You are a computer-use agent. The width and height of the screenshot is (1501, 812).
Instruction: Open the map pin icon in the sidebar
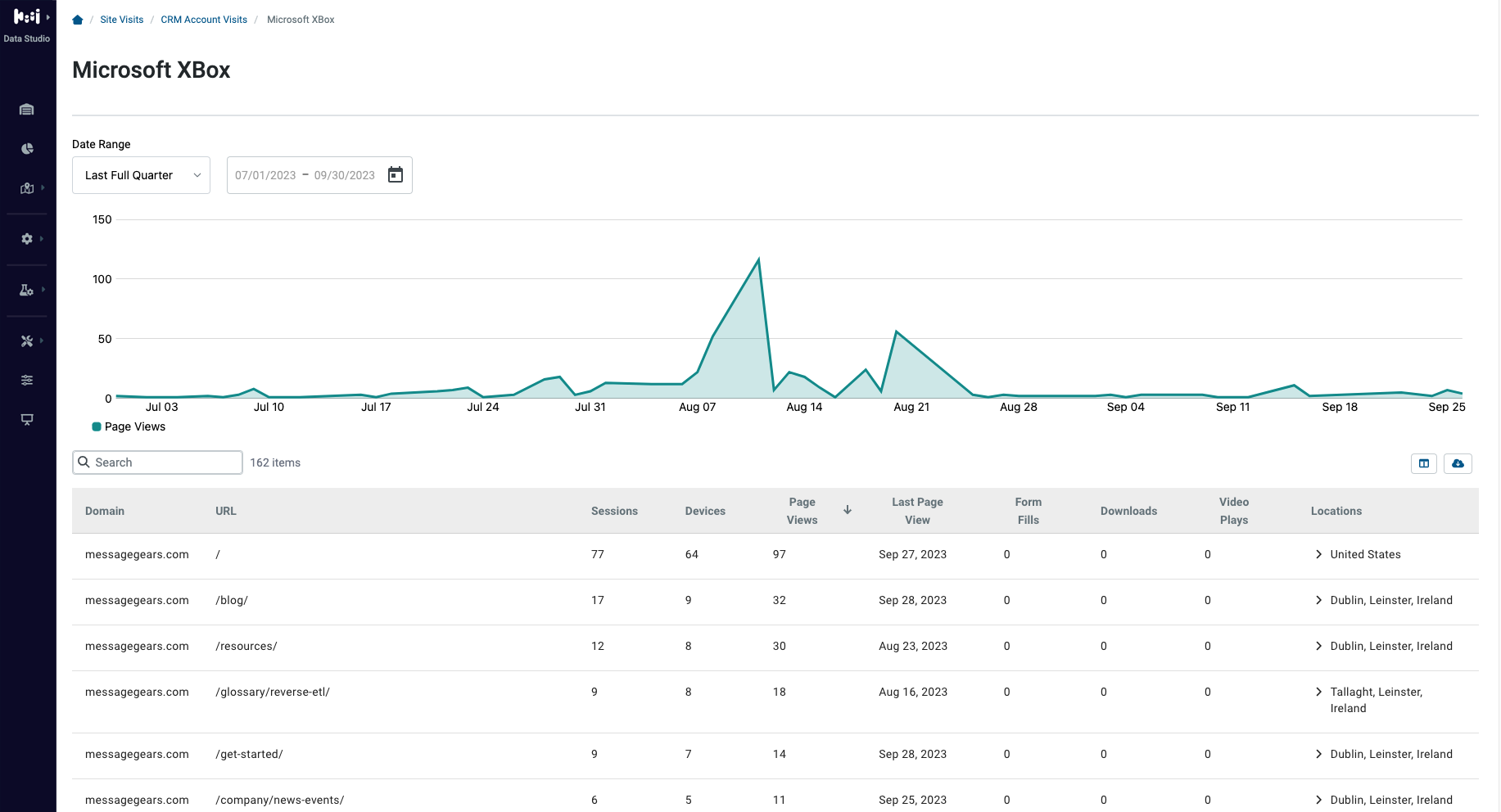point(27,188)
